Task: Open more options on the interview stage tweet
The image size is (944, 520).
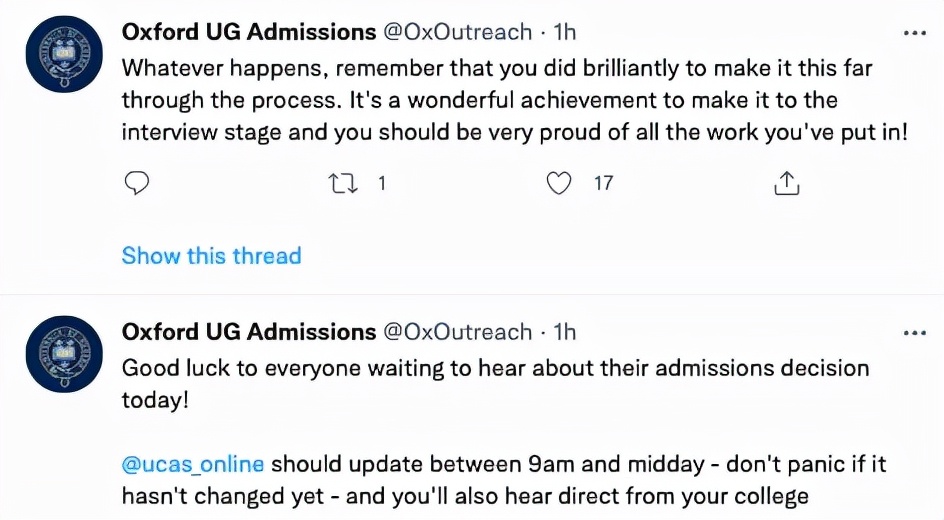Action: (914, 33)
